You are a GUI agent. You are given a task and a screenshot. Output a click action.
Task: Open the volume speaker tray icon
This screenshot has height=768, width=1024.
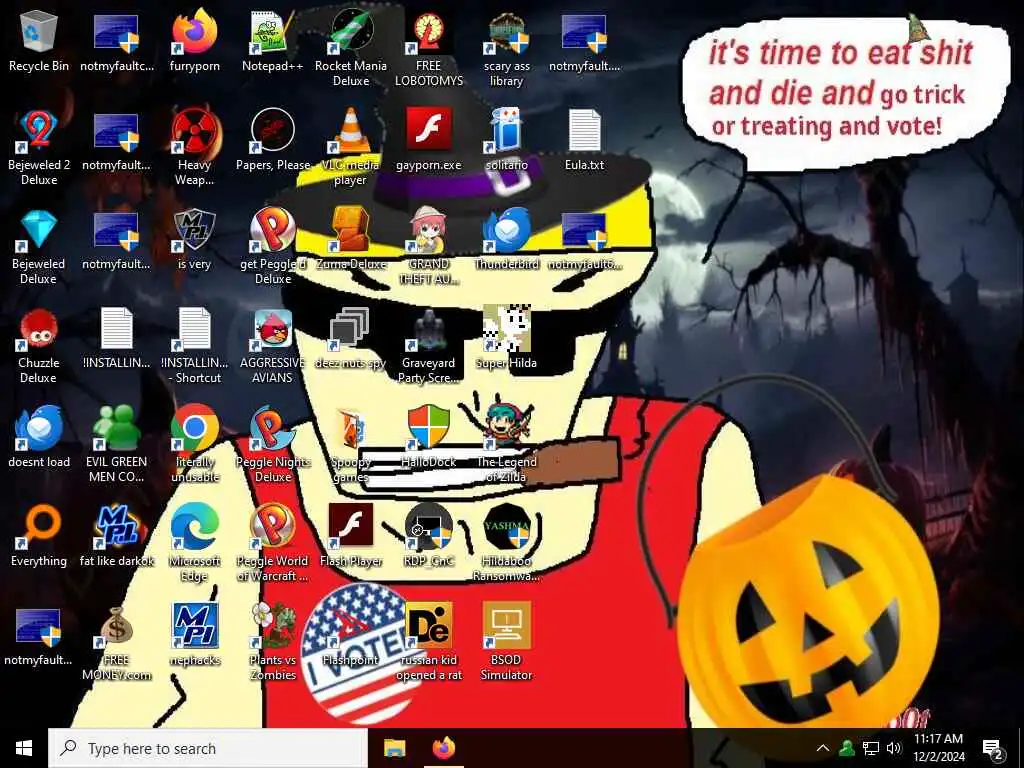(894, 748)
